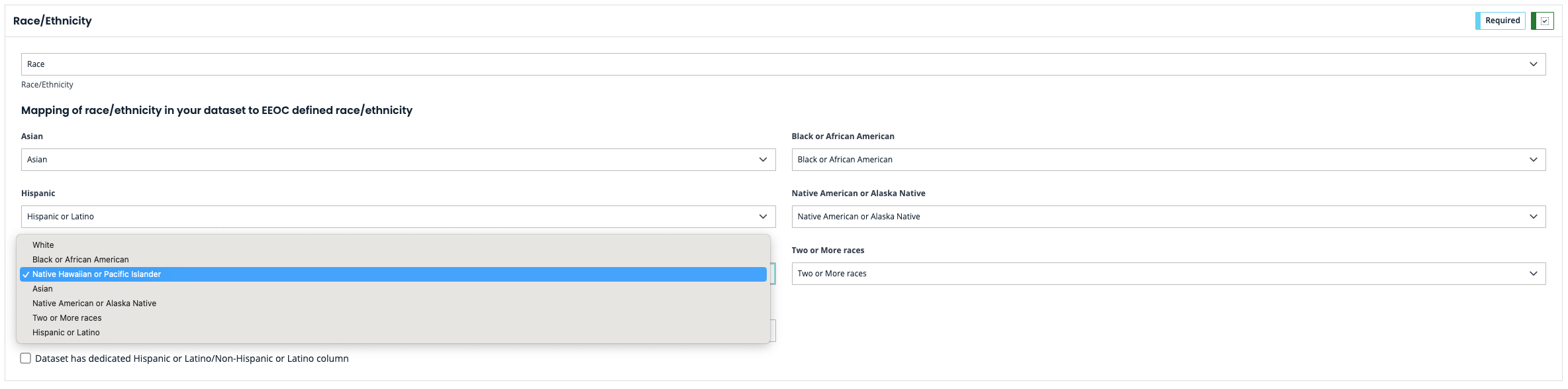Click chevron of Native American or Alaska Native dropdown

coord(1533,217)
